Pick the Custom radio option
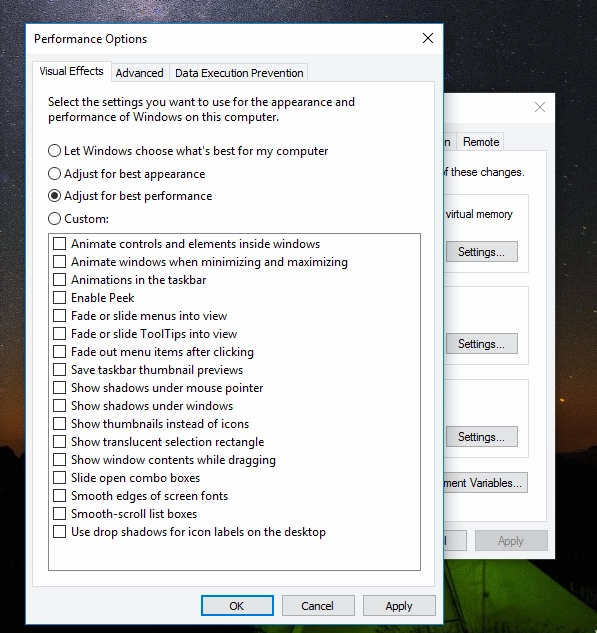The height and width of the screenshot is (633, 597). (x=54, y=219)
